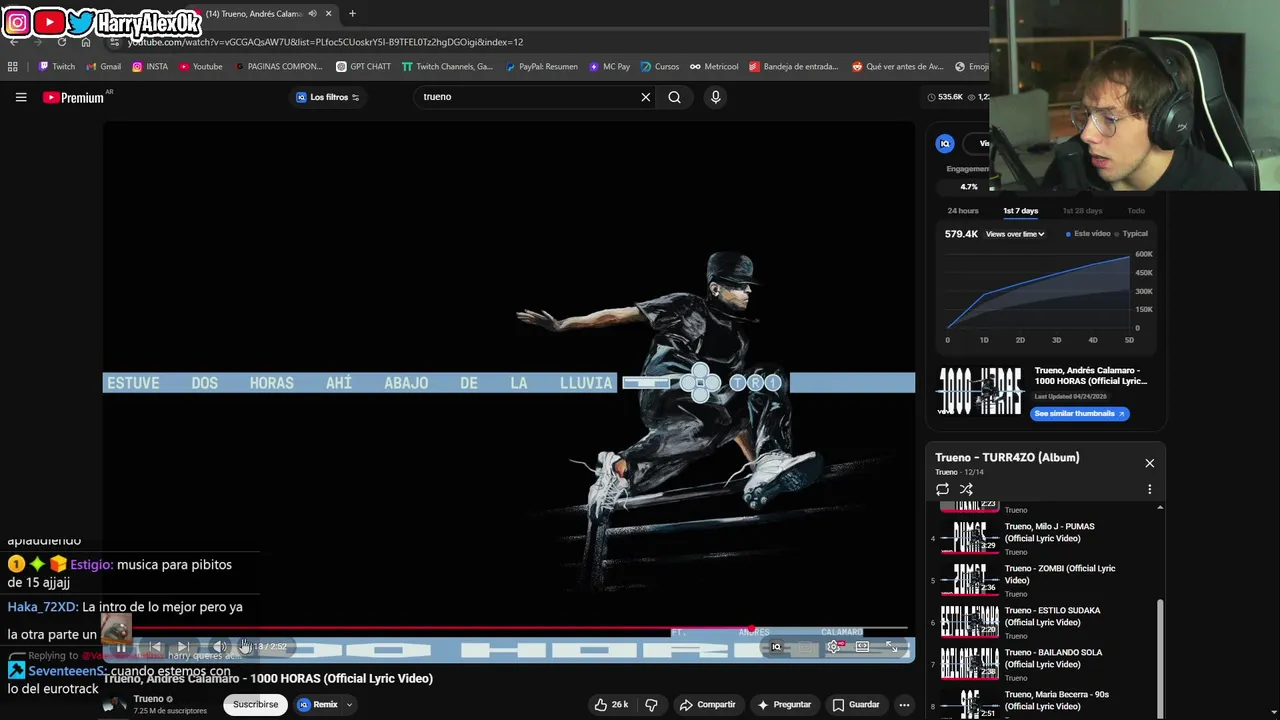Open Trueno channel avatar

pos(115,704)
